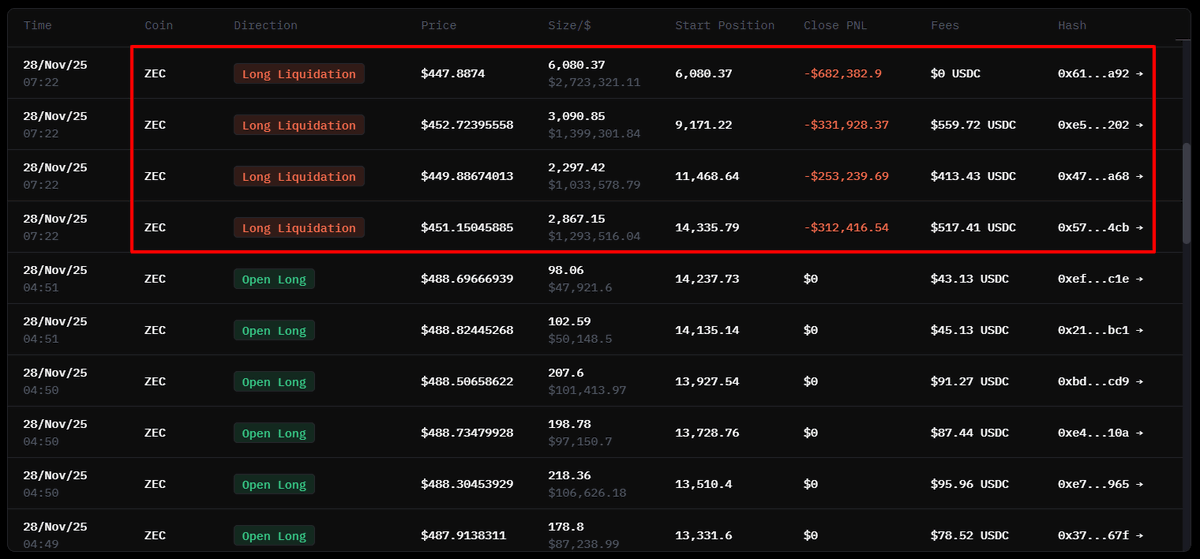Open transaction hash 0x47...a68 link
The image size is (1200, 559).
click(1100, 176)
